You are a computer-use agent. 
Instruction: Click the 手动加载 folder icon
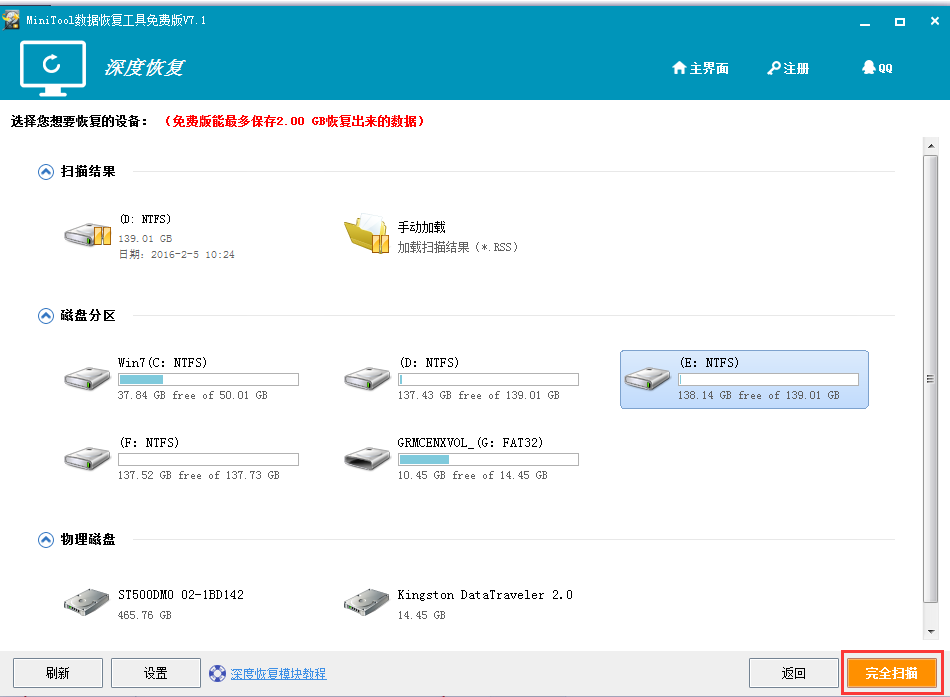367,233
